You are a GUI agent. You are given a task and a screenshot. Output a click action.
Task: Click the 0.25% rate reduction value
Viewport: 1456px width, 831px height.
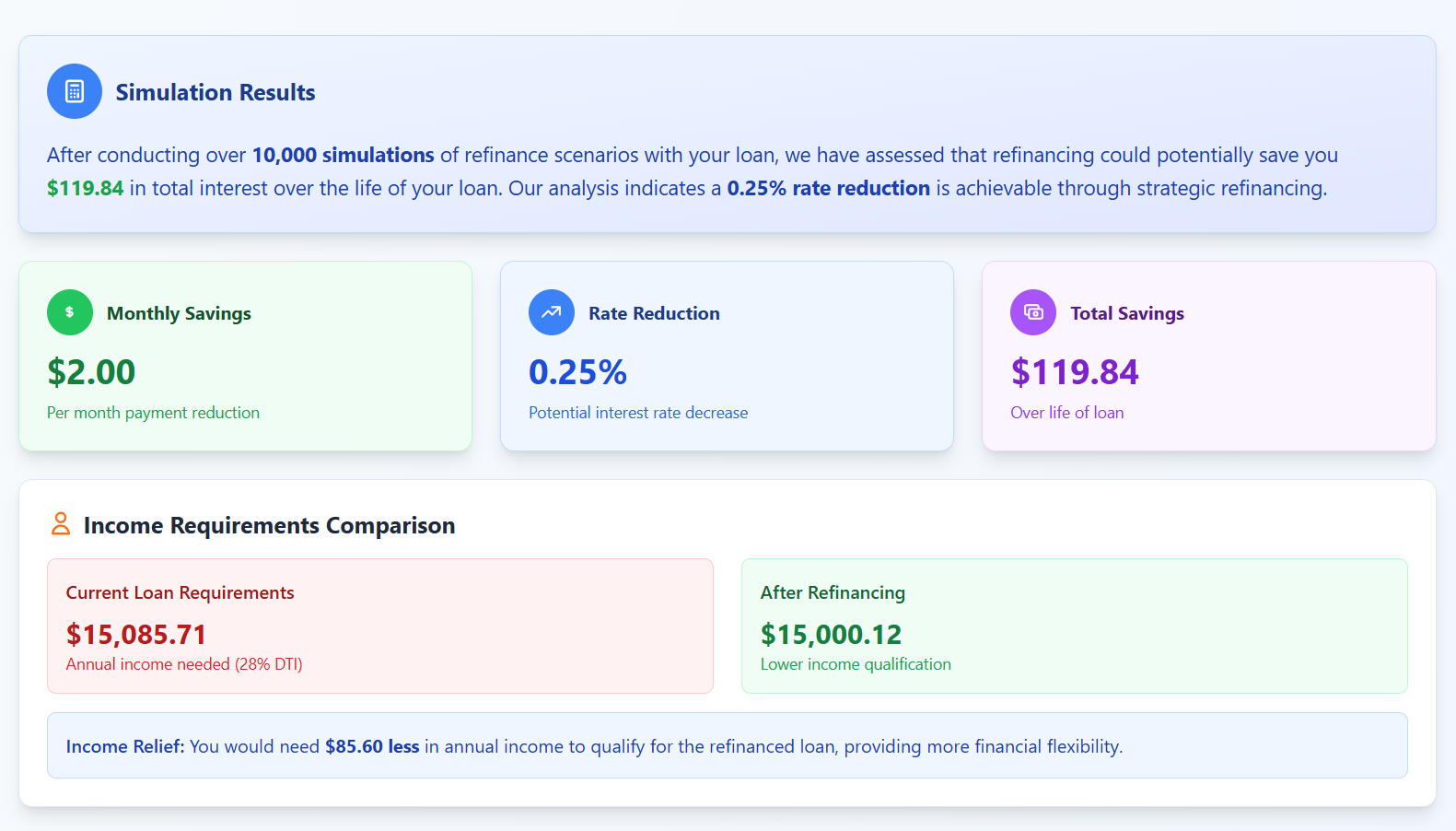pos(577,372)
